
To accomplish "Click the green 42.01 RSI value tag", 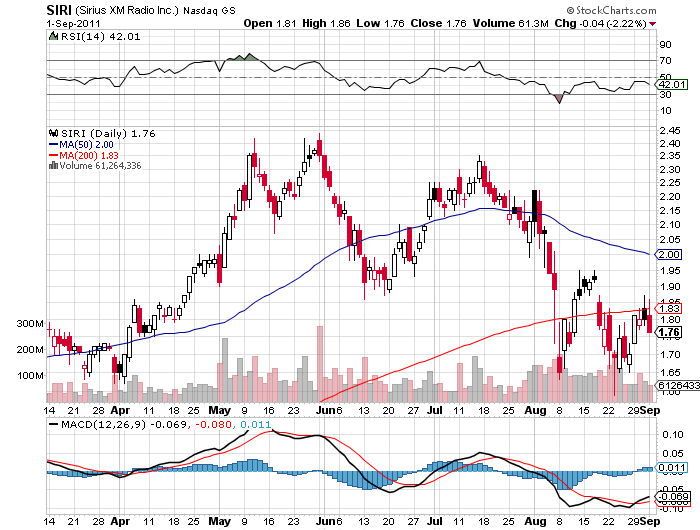I will click(x=671, y=85).
